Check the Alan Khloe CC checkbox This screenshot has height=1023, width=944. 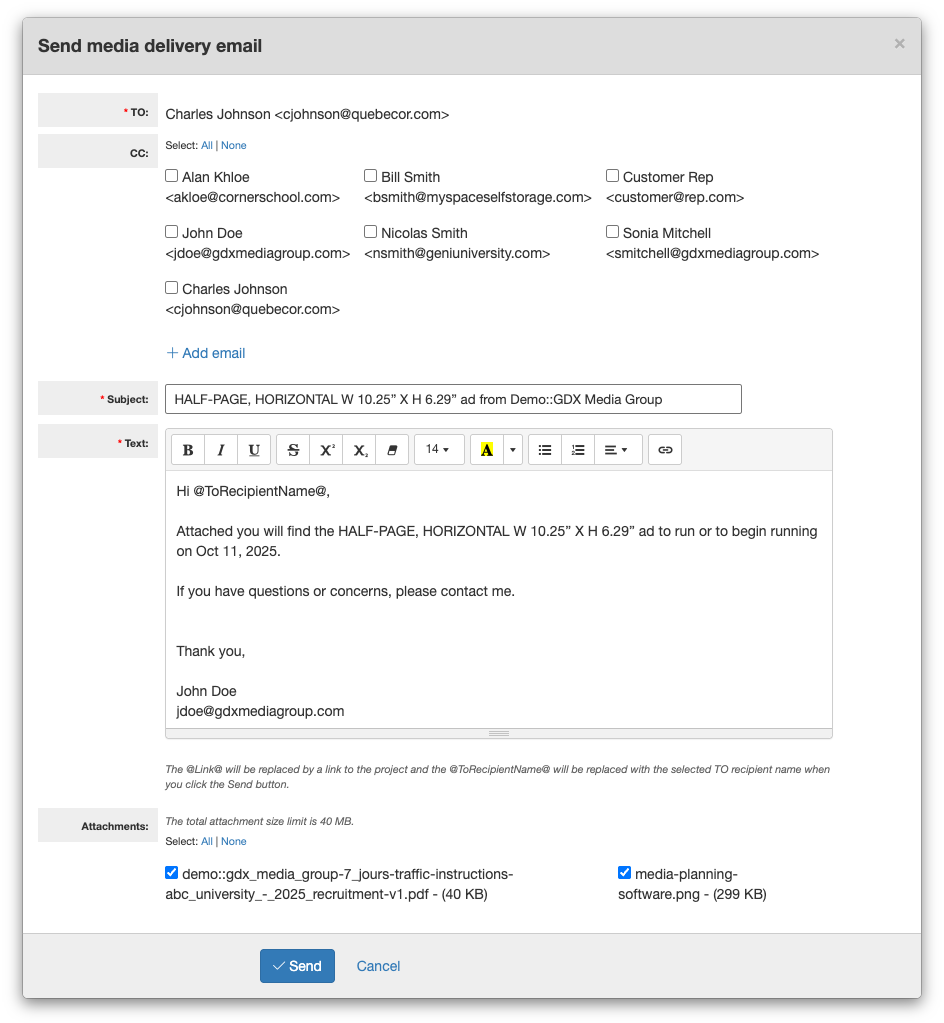pos(172,176)
